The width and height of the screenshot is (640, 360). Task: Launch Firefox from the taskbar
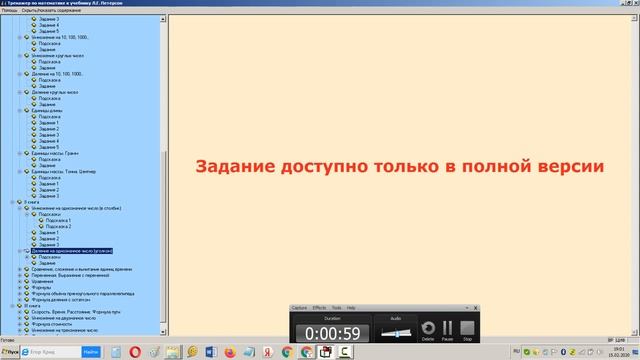point(230,352)
